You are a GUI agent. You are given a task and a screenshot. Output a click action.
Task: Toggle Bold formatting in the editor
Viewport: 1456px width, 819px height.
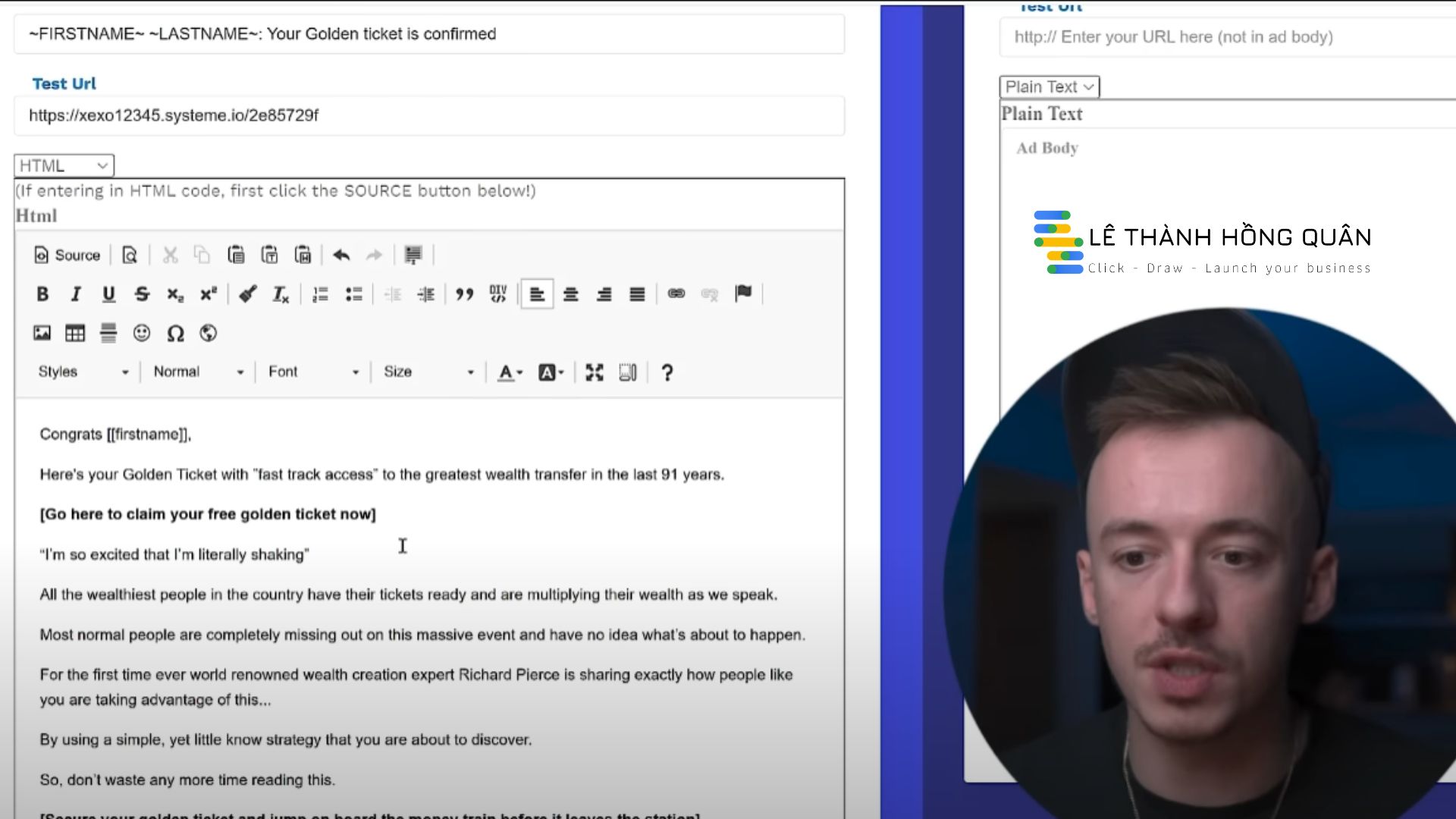tap(42, 294)
